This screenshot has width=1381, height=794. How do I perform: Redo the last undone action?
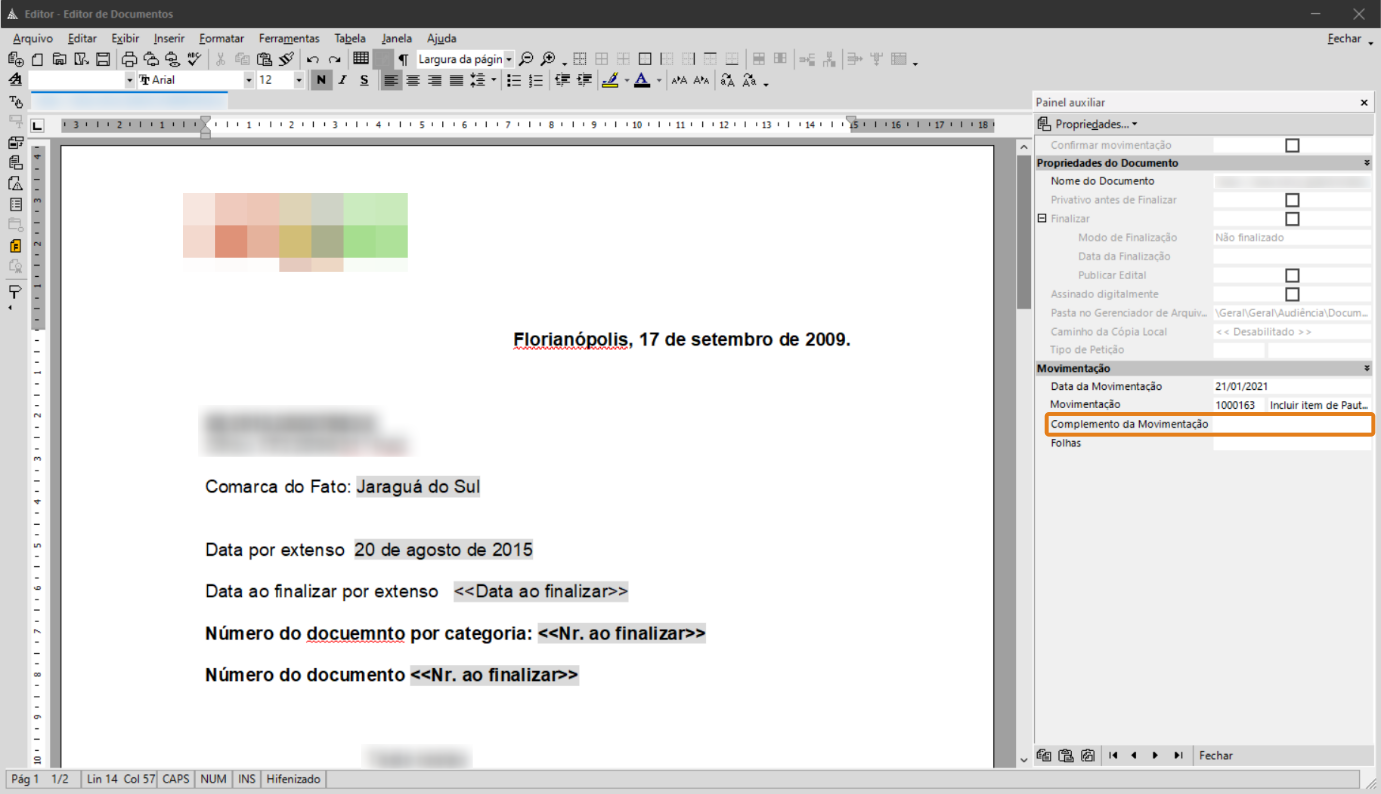click(x=335, y=59)
